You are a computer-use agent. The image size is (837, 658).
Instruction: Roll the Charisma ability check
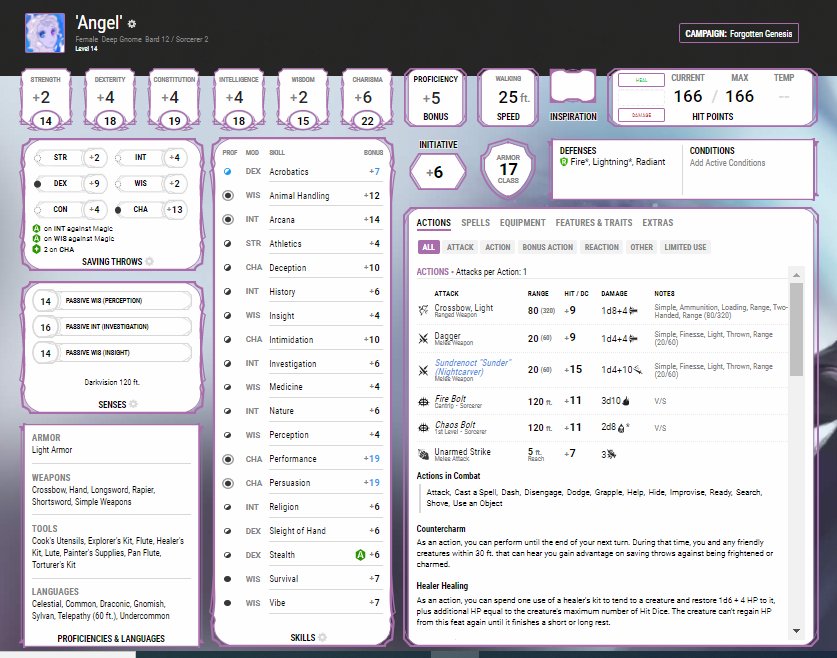pyautogui.click(x=367, y=99)
